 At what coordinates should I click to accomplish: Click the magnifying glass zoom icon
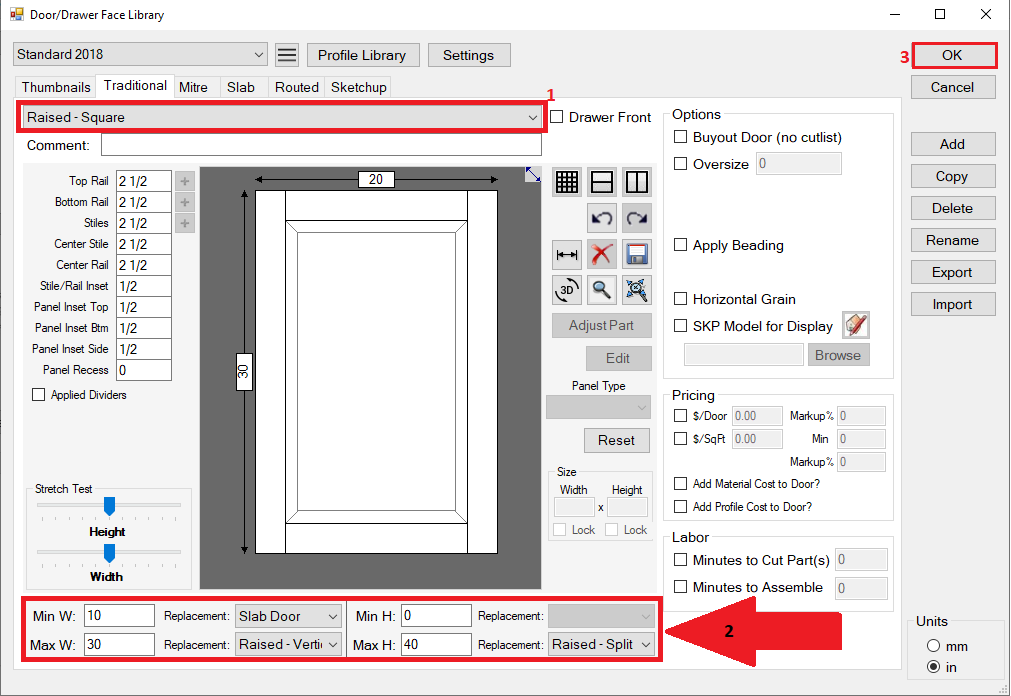602,290
